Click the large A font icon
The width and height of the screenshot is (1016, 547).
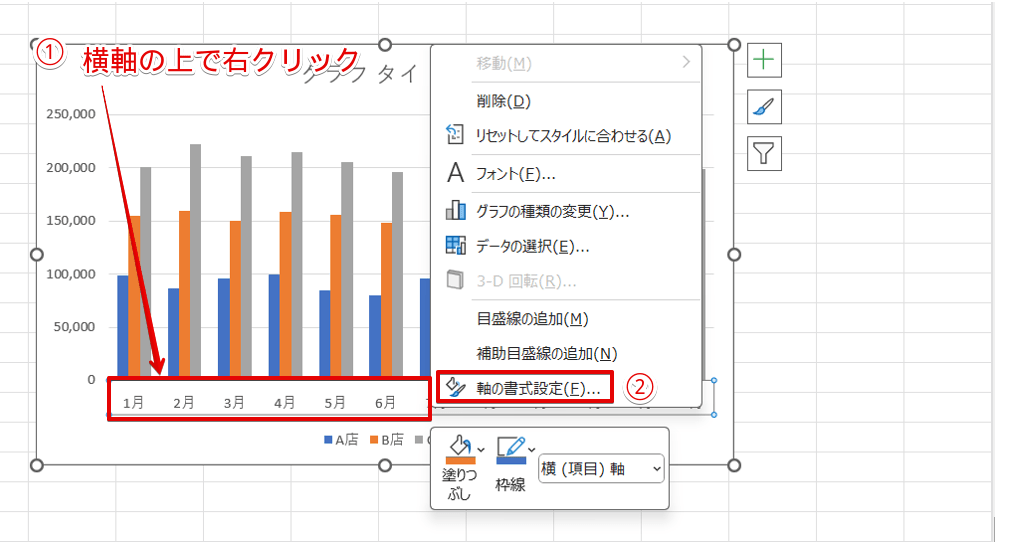coord(456,173)
